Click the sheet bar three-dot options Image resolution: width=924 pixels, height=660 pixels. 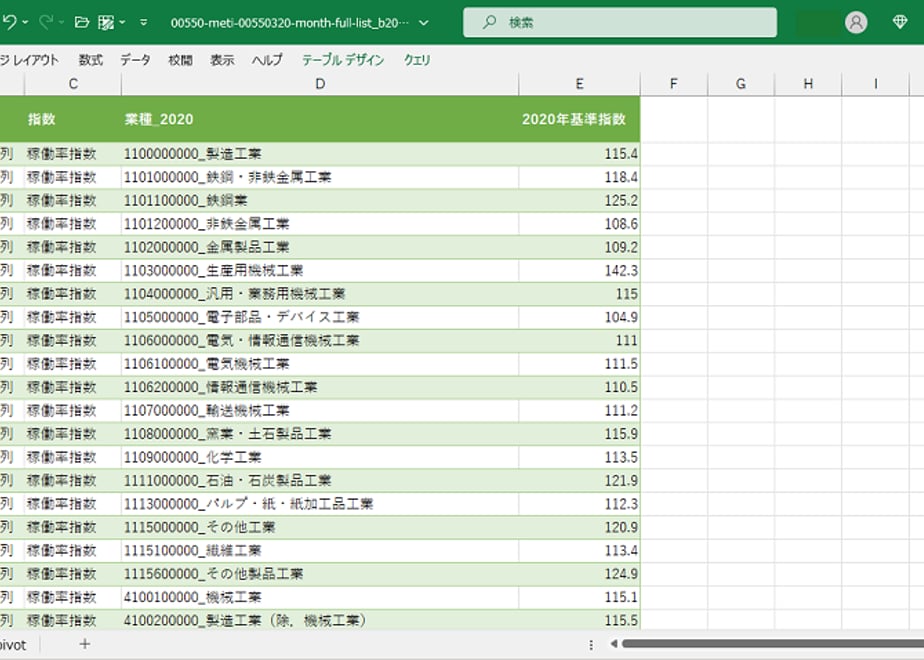point(591,645)
